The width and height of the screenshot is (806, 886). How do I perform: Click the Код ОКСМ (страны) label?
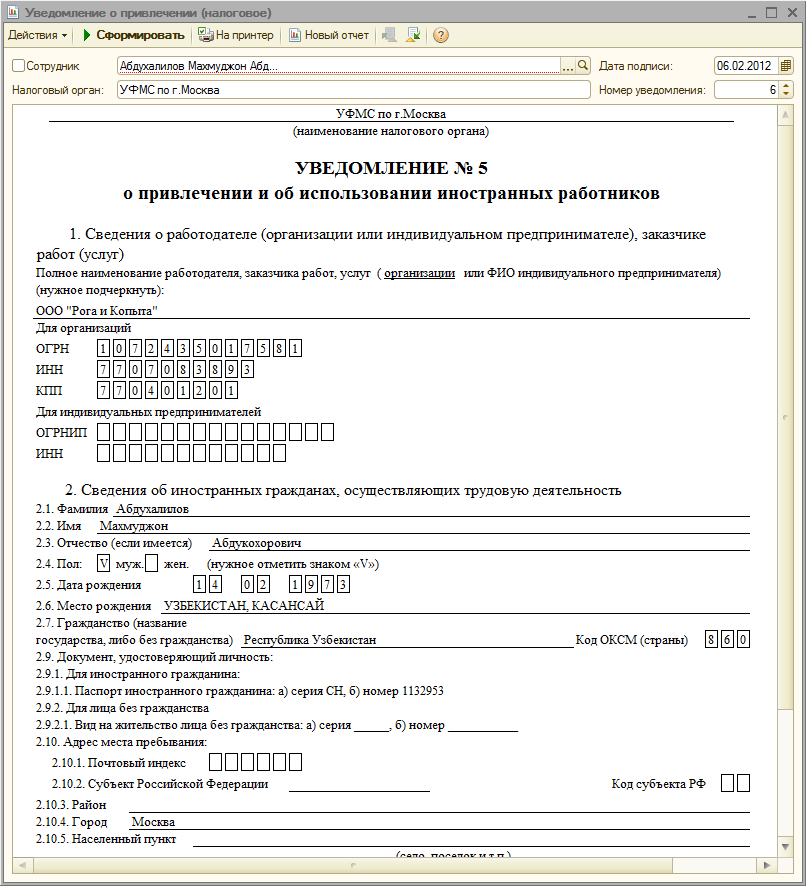click(x=632, y=640)
